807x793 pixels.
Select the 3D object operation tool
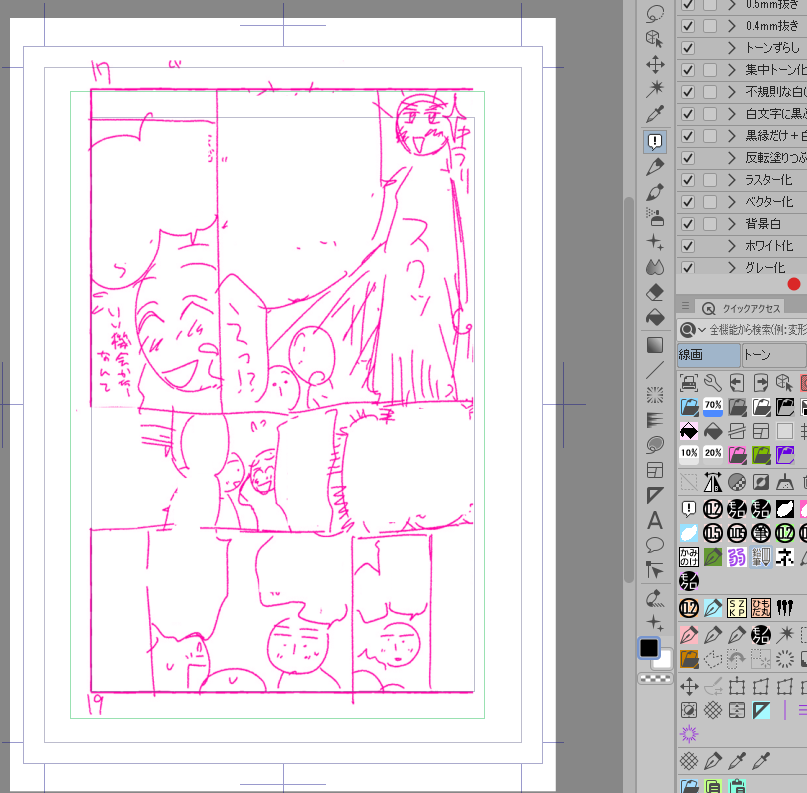click(655, 39)
